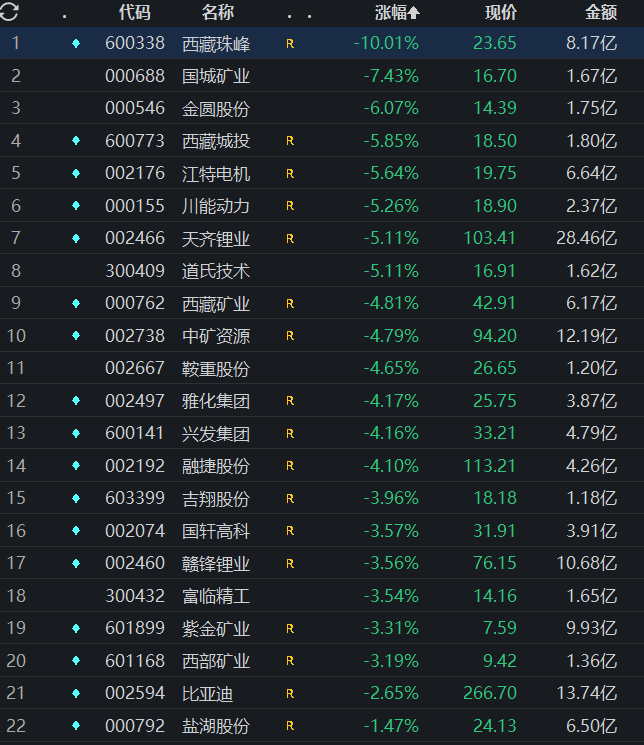Click amount 12.19亿 for 中矿资源
Screen dimensions: 644x745
pos(587,336)
